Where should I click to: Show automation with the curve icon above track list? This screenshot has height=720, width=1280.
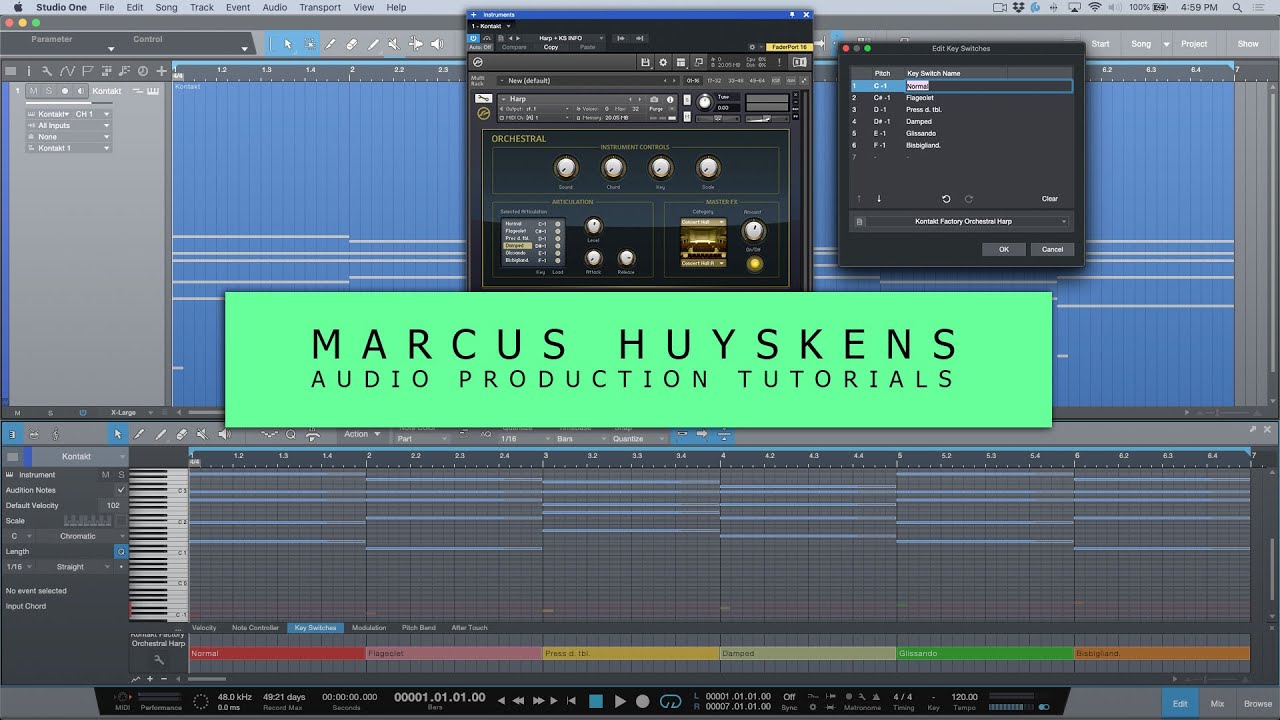(x=67, y=71)
